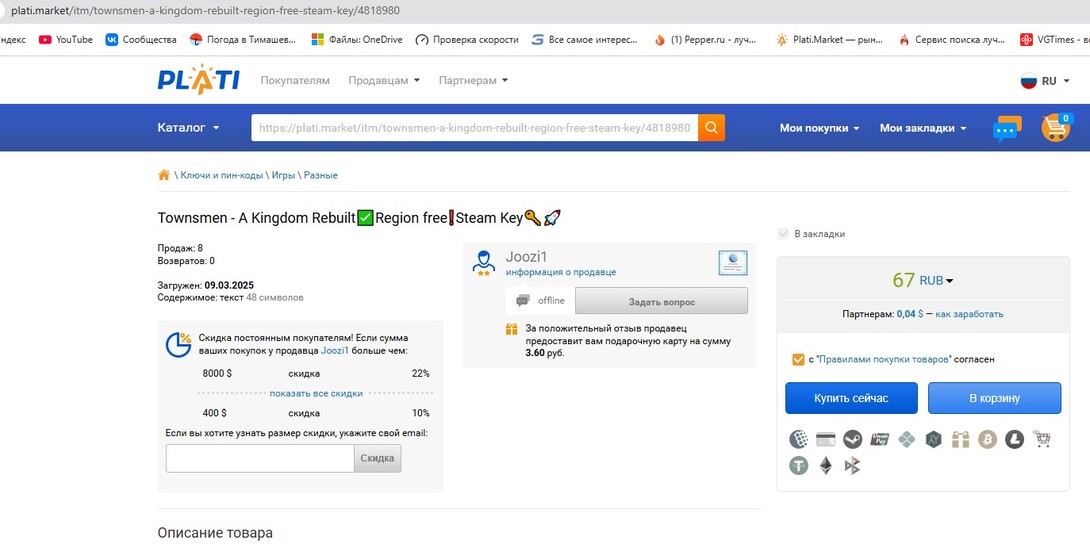Expand the Партнерам menu
1090x544 pixels.
point(473,81)
